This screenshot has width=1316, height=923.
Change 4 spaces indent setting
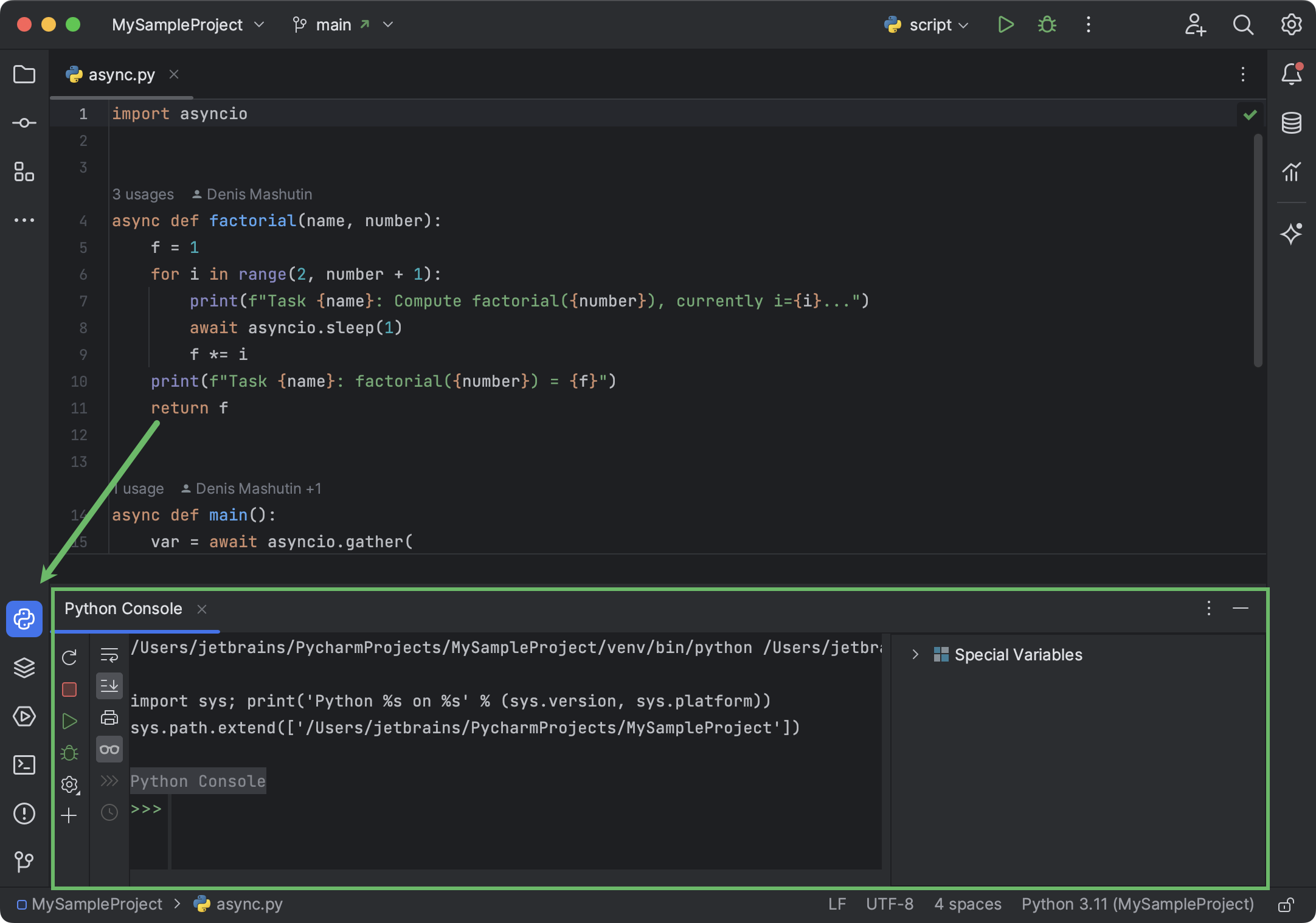pyautogui.click(x=968, y=905)
